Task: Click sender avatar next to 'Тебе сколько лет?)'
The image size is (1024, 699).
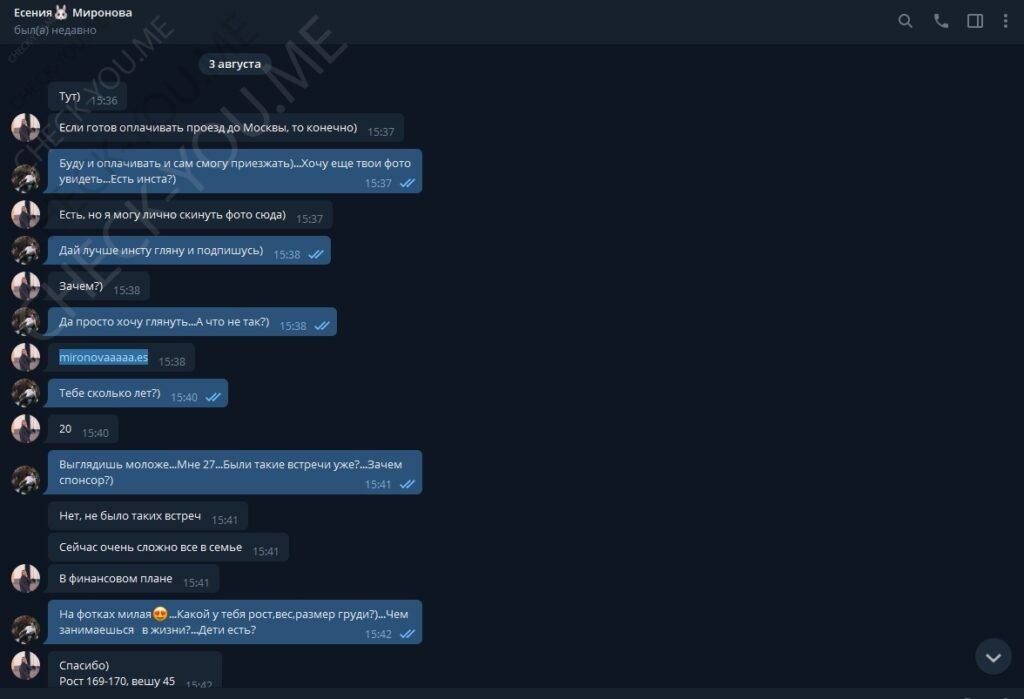Action: click(25, 393)
